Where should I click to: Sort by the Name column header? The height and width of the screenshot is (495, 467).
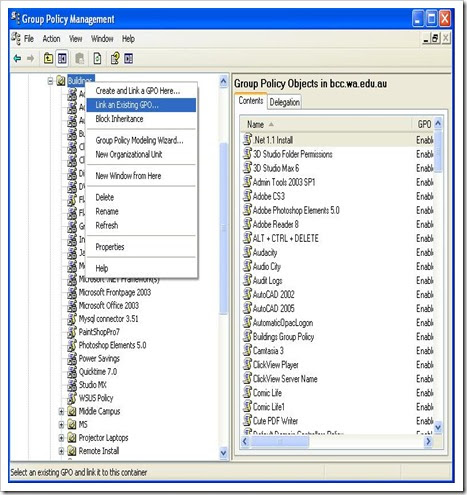326,124
